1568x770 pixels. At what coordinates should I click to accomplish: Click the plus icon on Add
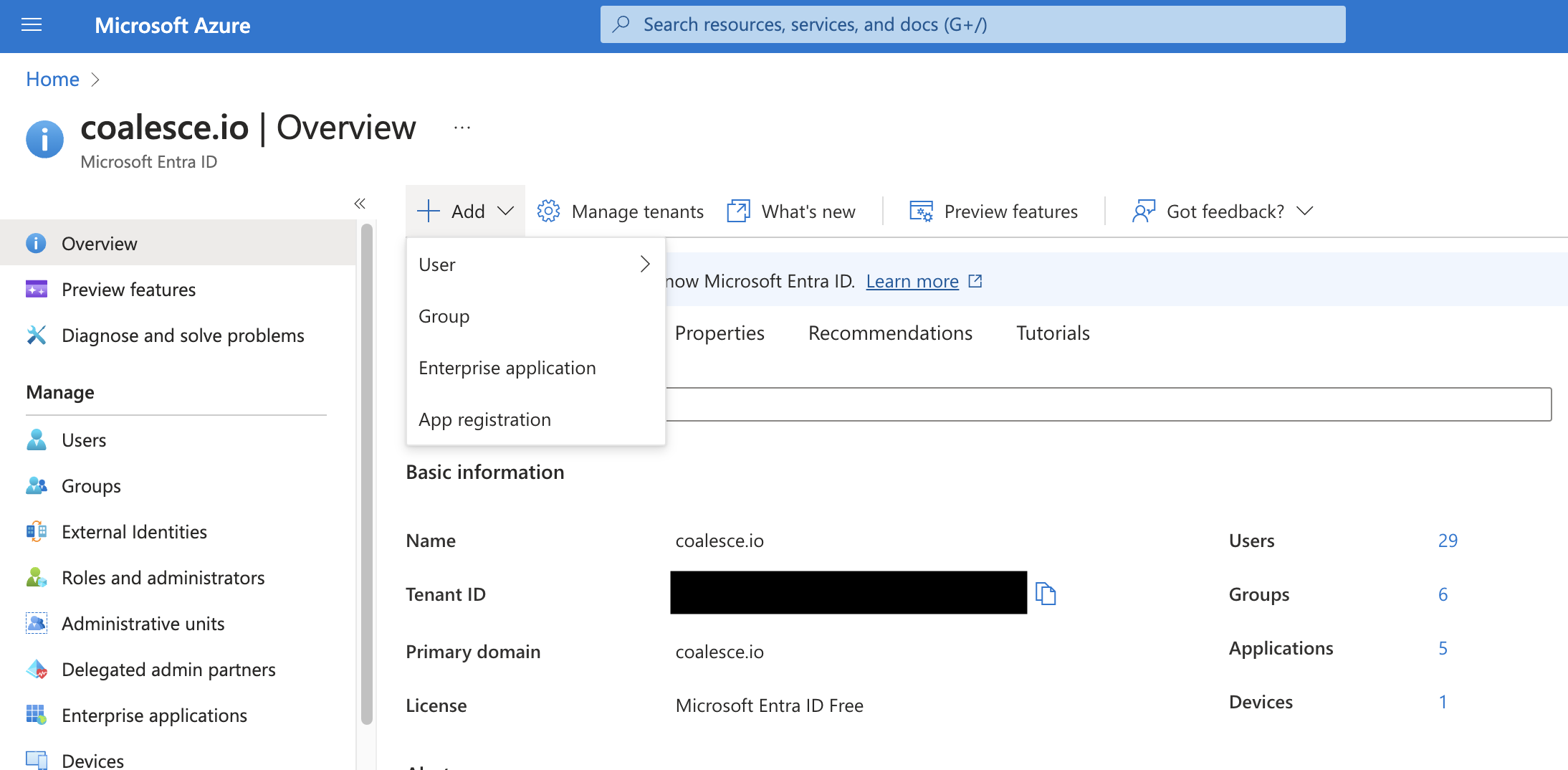(x=428, y=211)
